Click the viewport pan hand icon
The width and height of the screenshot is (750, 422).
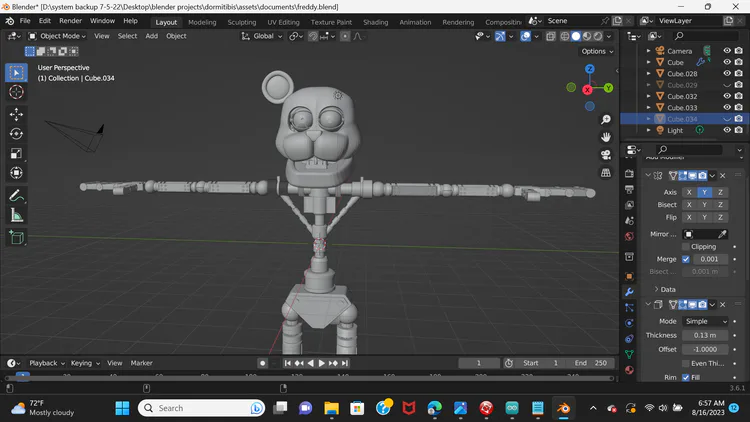pyautogui.click(x=606, y=137)
